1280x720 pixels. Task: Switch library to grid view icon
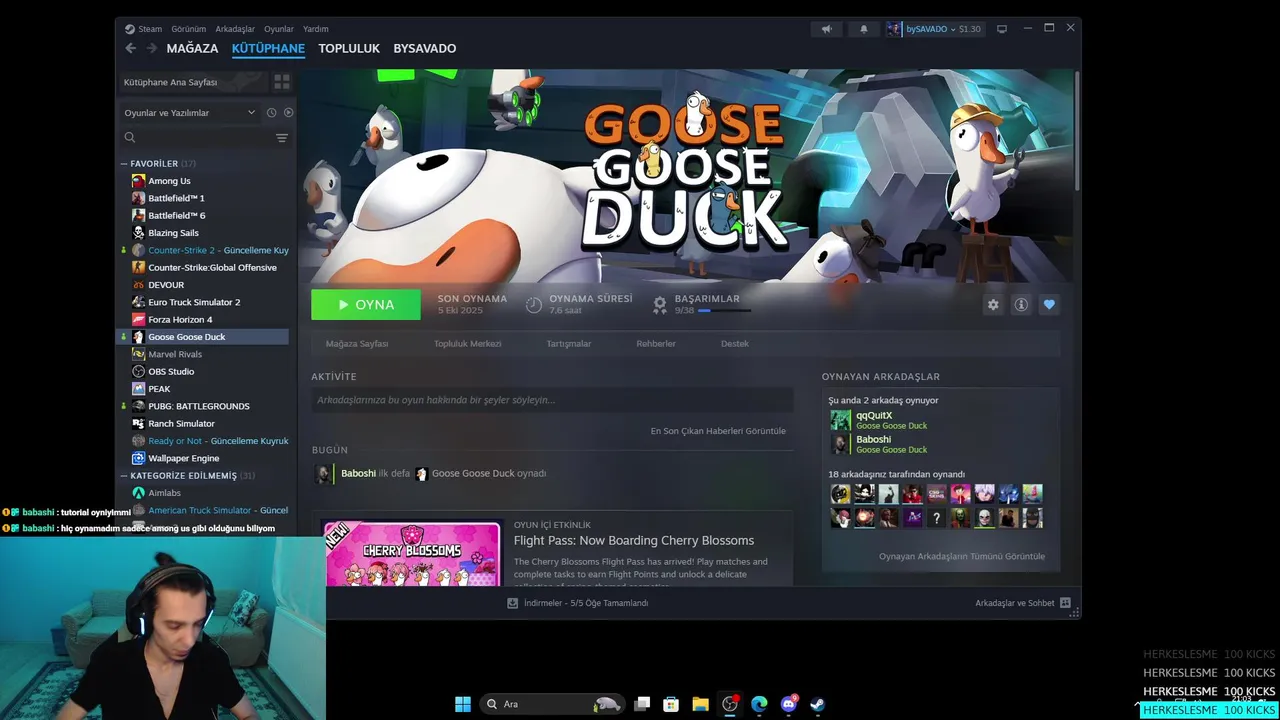282,82
